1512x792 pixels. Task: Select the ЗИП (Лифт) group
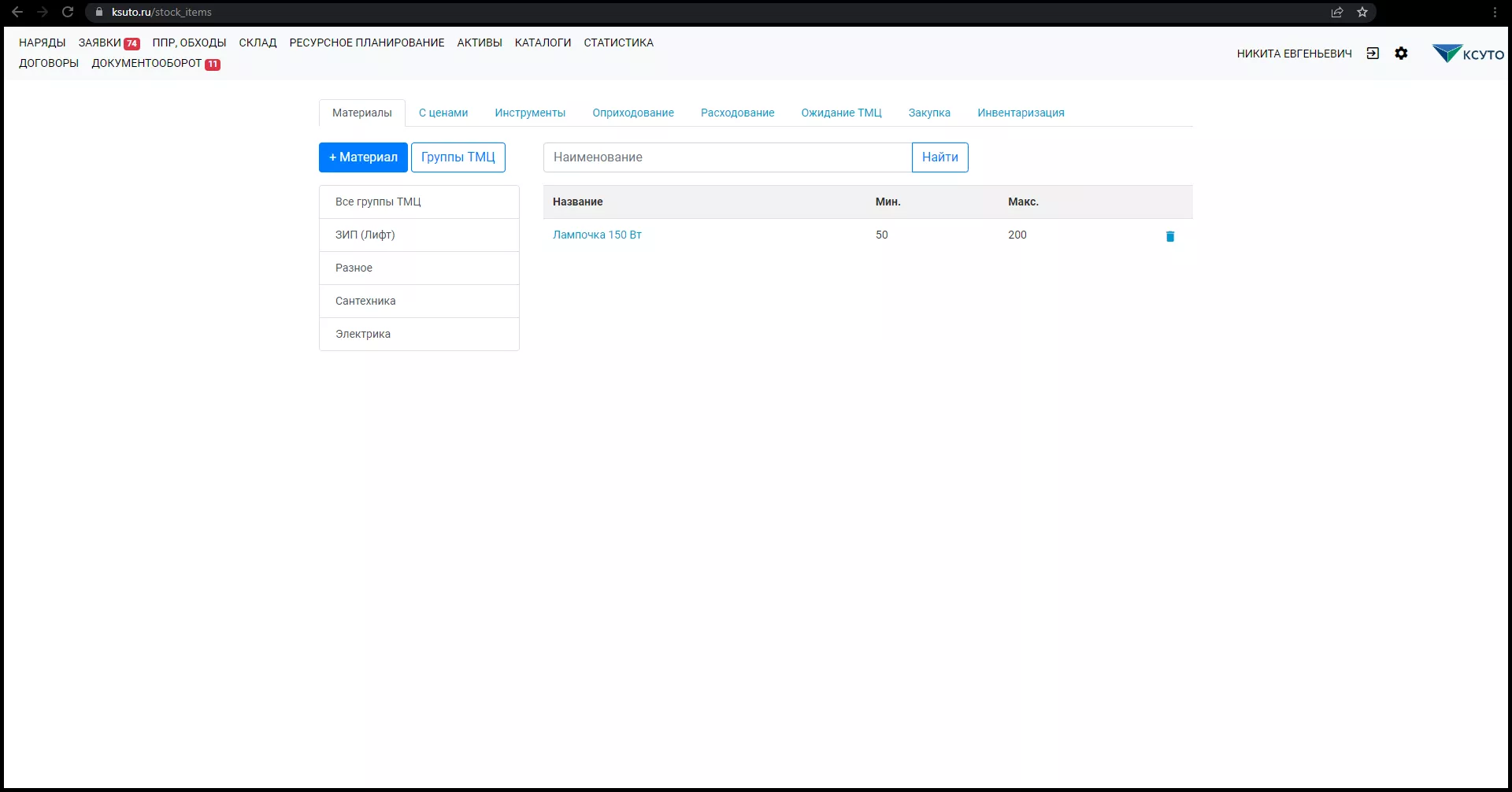point(365,235)
